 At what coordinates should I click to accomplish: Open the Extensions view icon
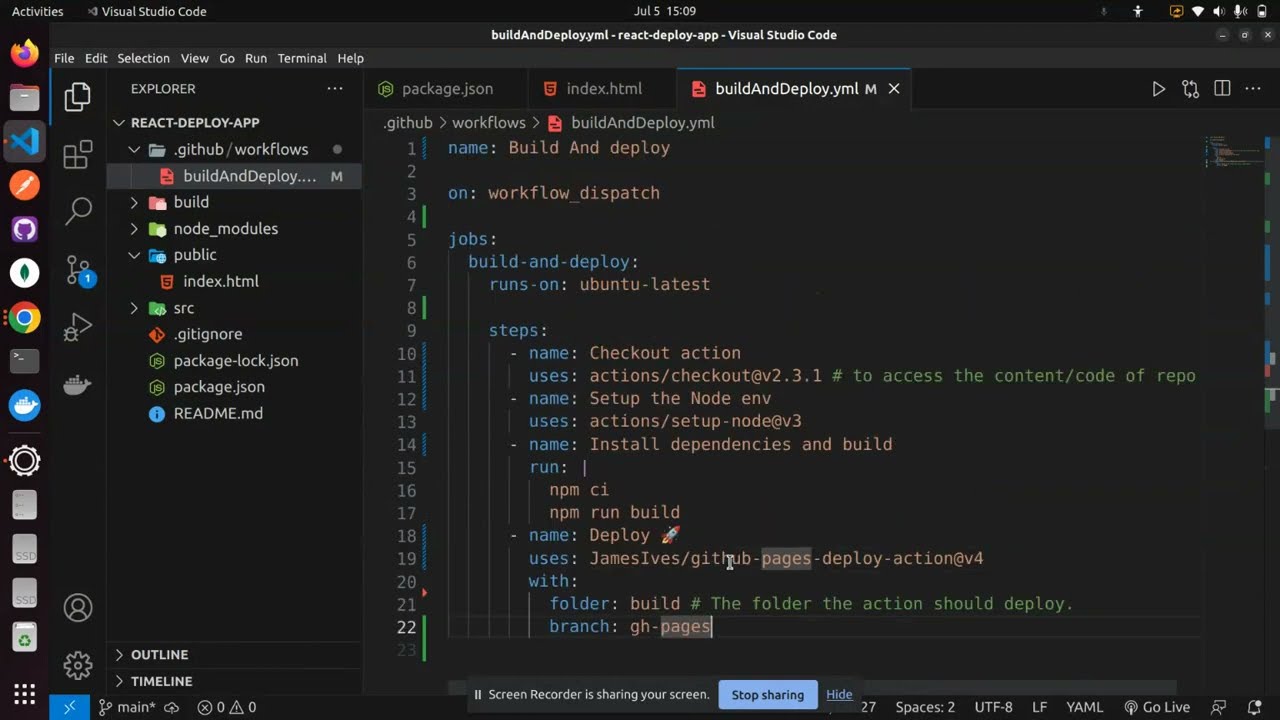(x=78, y=155)
